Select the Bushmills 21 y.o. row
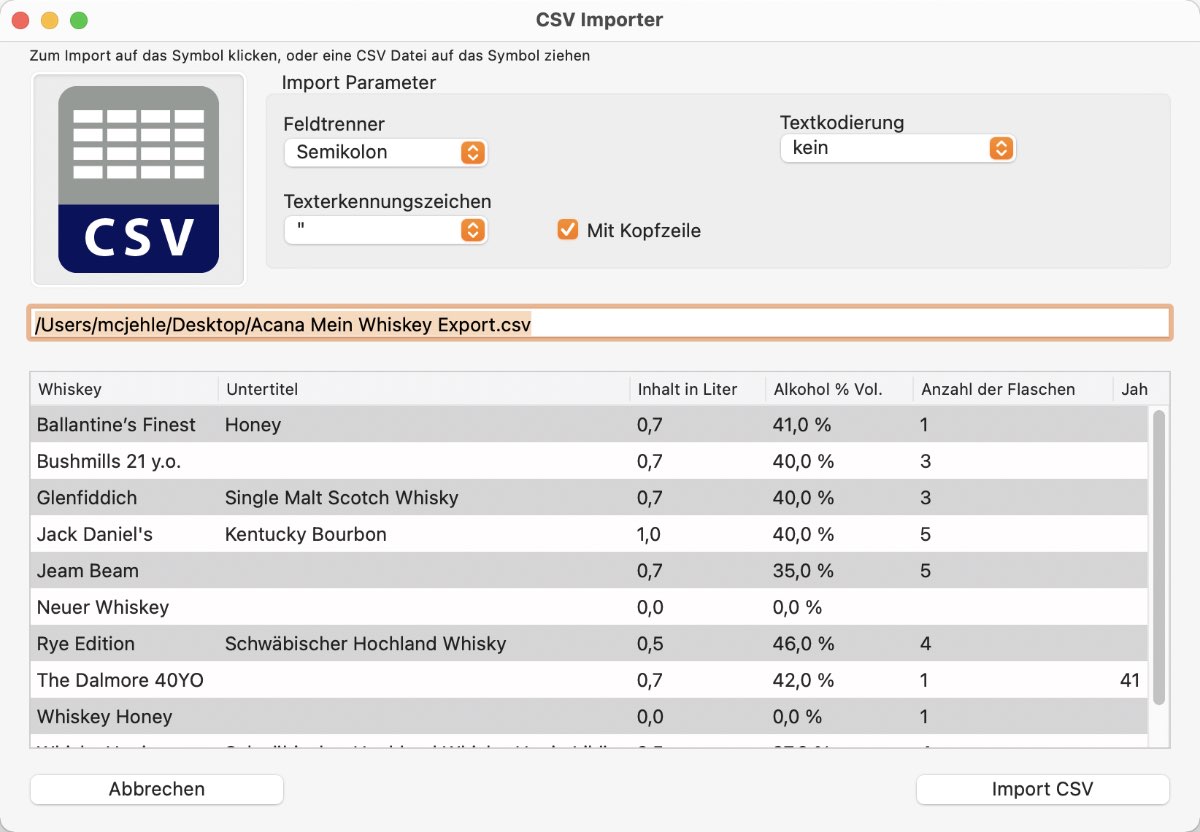Screen dimensions: 1200x832 589,461
